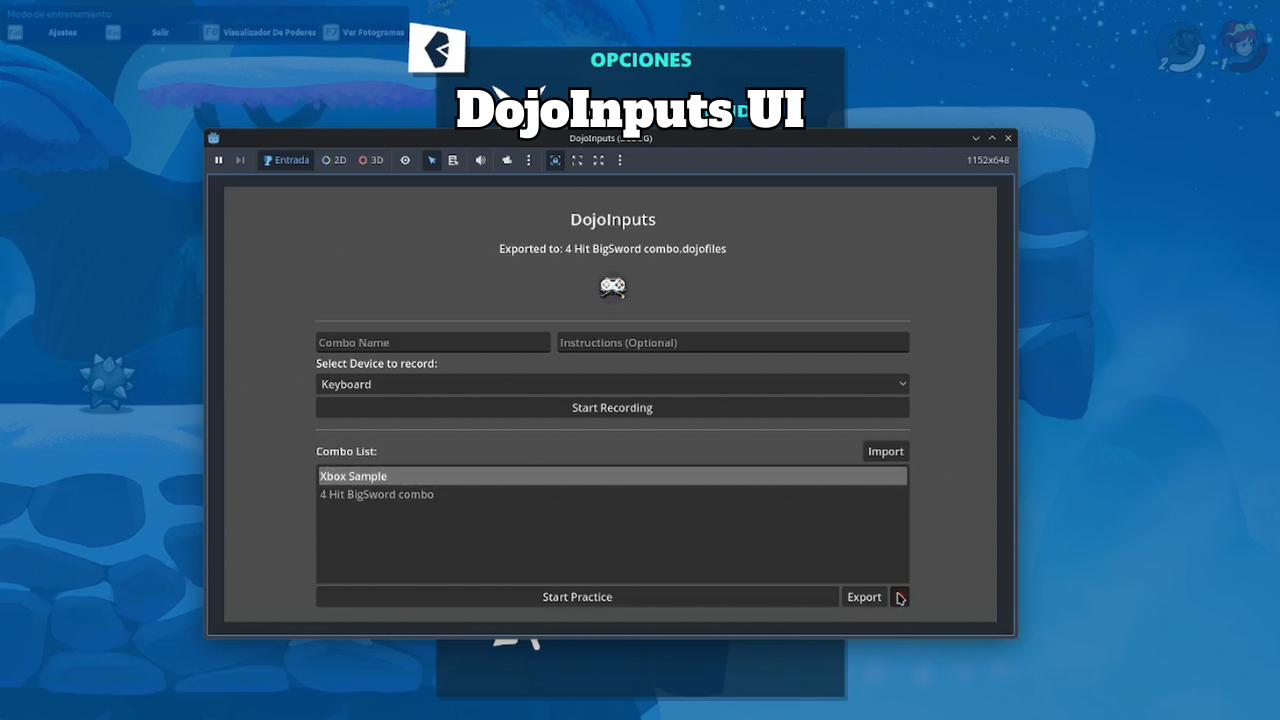Click the keep aspect expand icon
Image resolution: width=1280 pixels, height=720 pixels.
tap(577, 160)
